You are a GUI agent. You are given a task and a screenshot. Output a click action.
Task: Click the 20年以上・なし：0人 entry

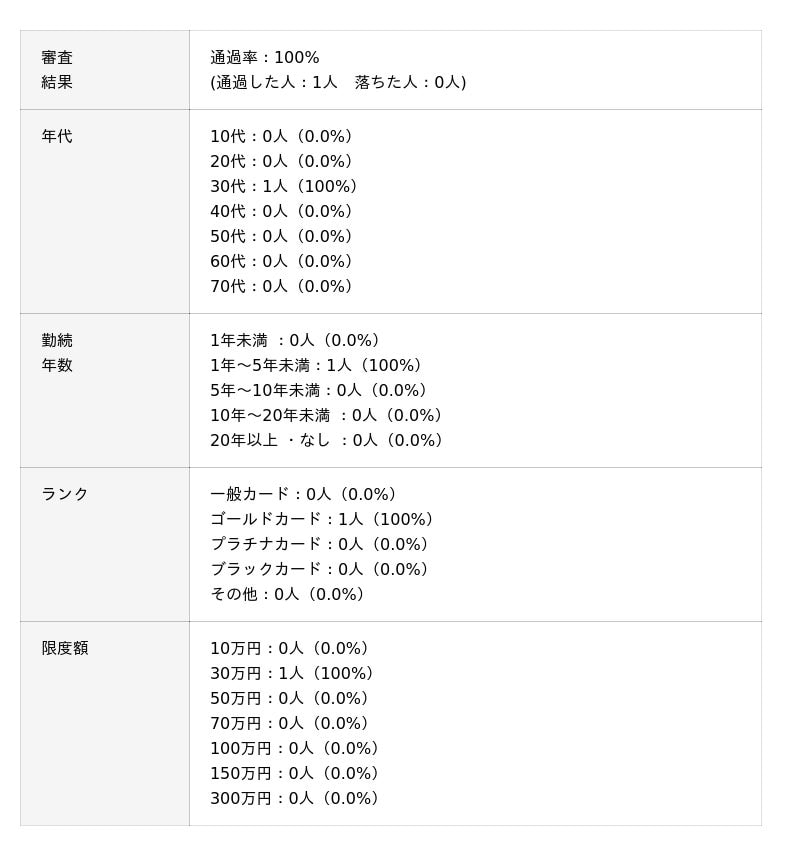pyautogui.click(x=330, y=441)
